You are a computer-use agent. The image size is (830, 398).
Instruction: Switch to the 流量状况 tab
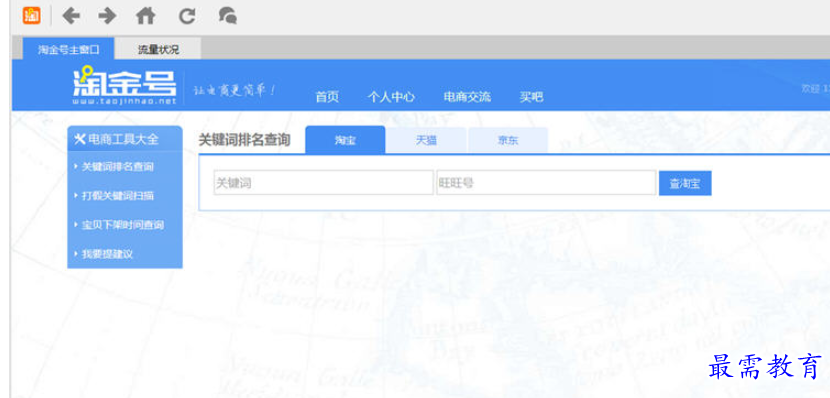(158, 50)
